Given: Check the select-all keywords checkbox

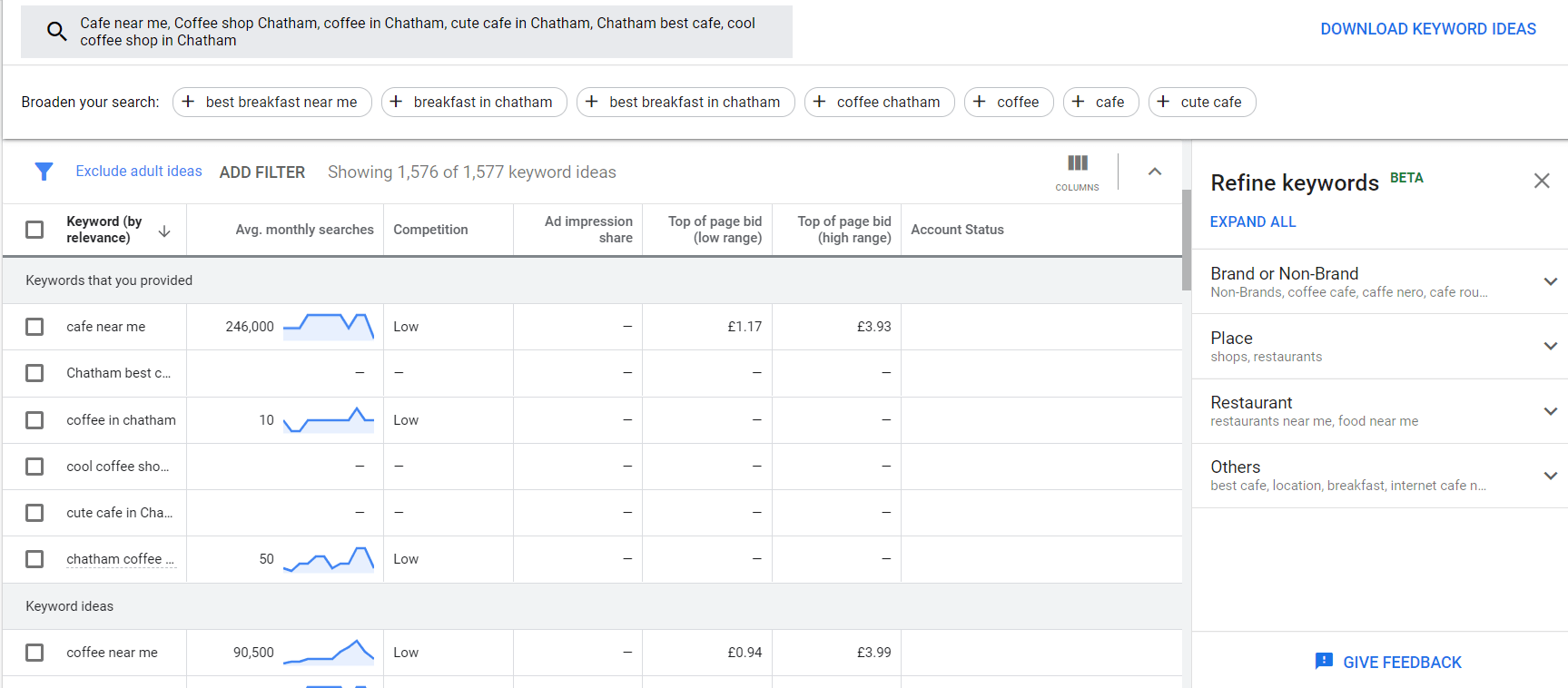Looking at the screenshot, I should pyautogui.click(x=35, y=230).
